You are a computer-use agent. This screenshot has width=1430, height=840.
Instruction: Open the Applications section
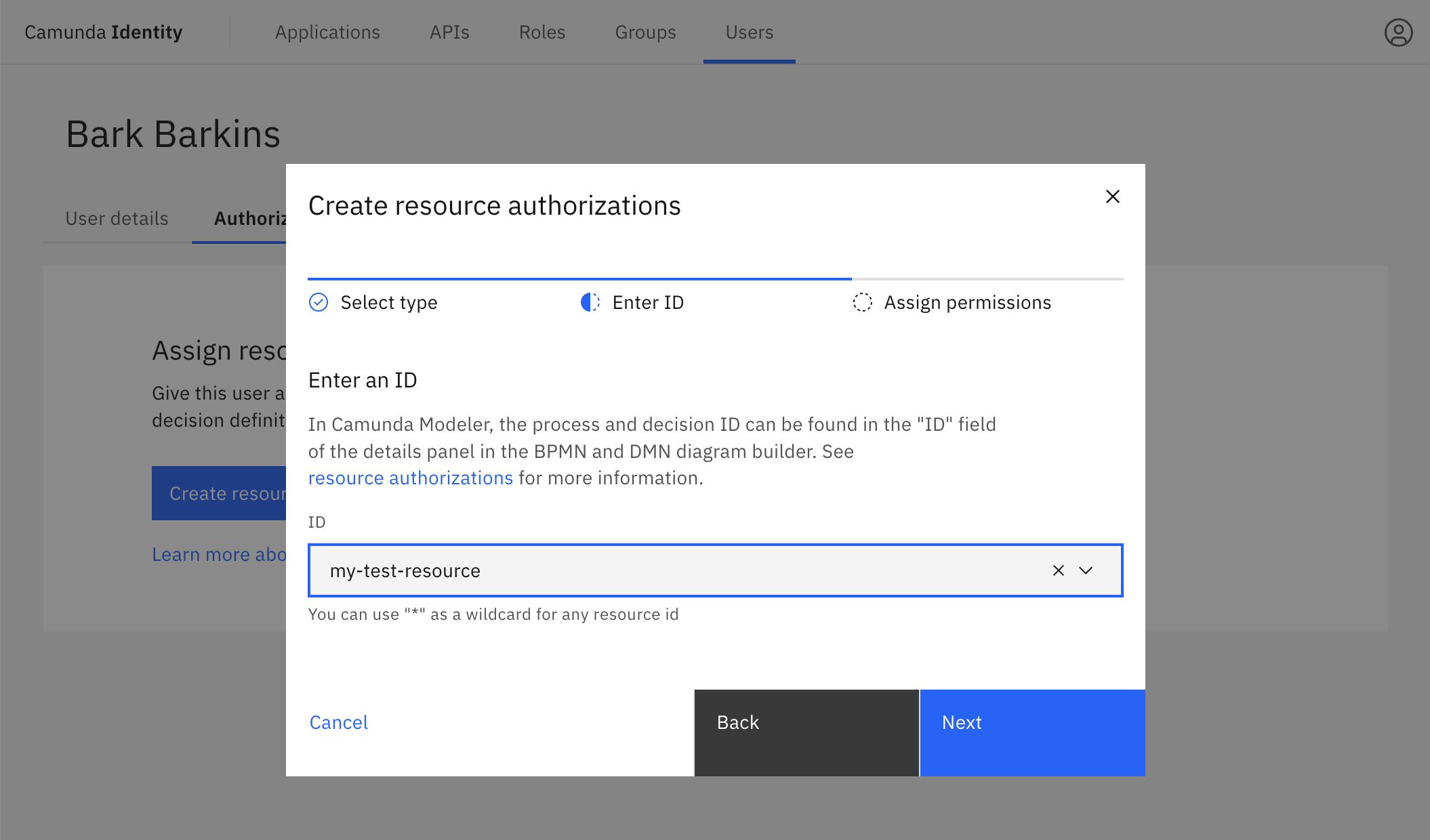point(327,32)
